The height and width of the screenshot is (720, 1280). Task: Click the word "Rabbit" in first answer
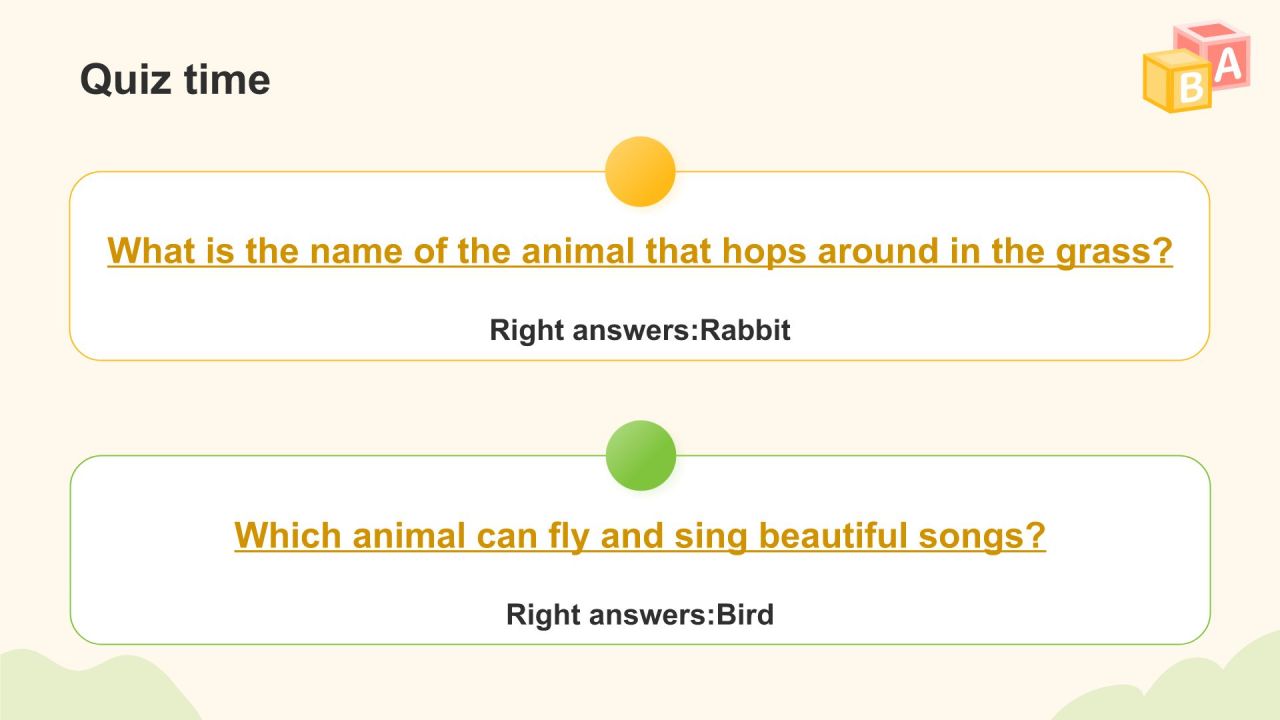coord(745,330)
